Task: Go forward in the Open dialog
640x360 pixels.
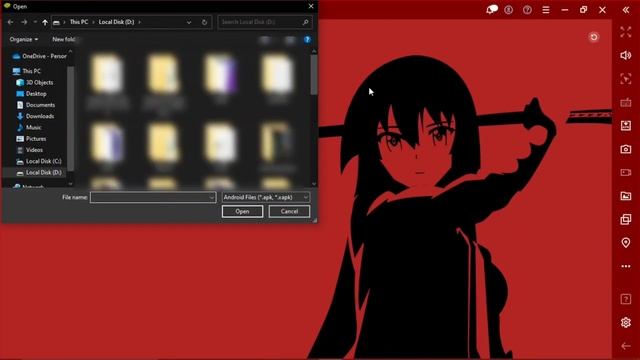Action: [24, 22]
